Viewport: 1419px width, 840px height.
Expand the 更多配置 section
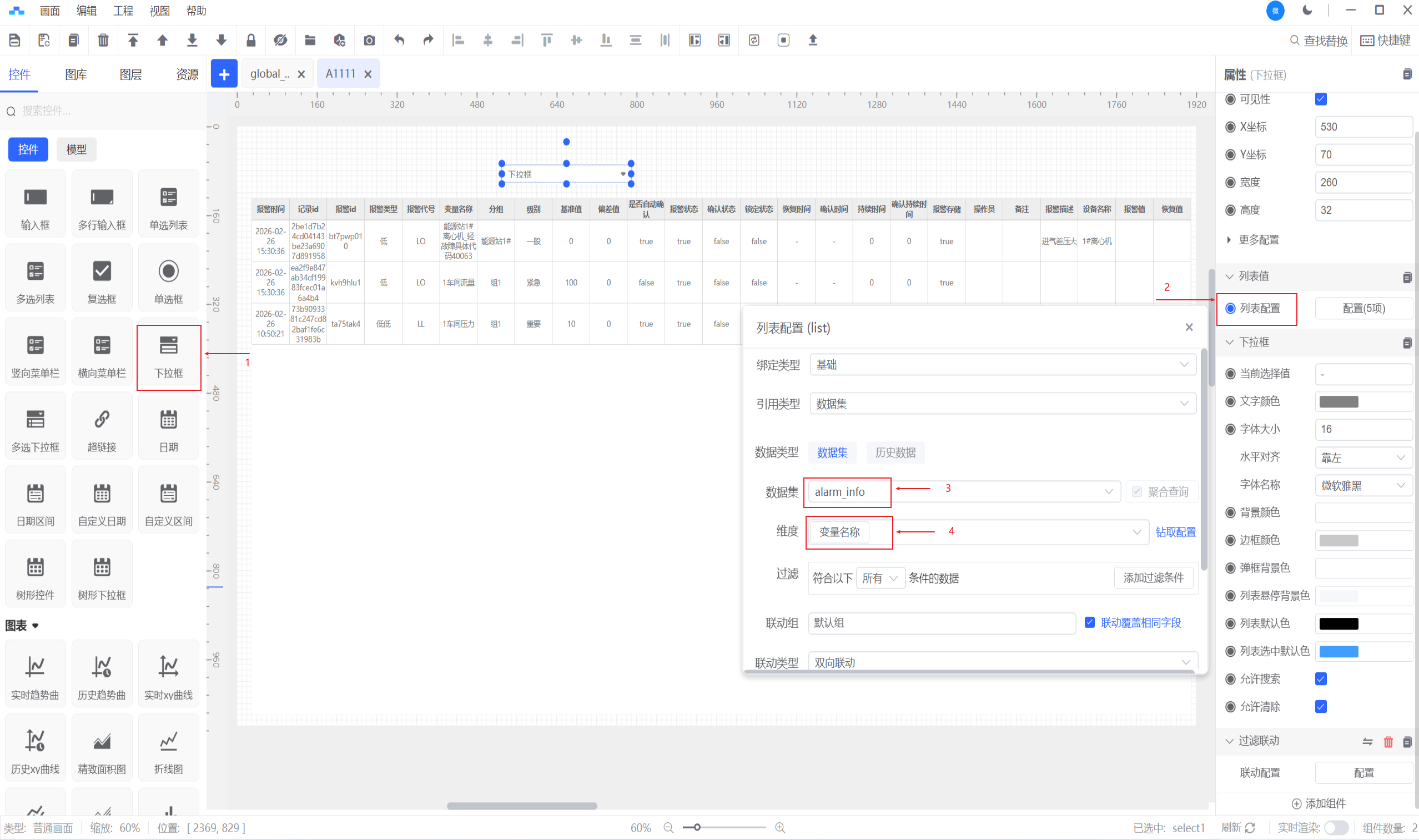click(1257, 240)
